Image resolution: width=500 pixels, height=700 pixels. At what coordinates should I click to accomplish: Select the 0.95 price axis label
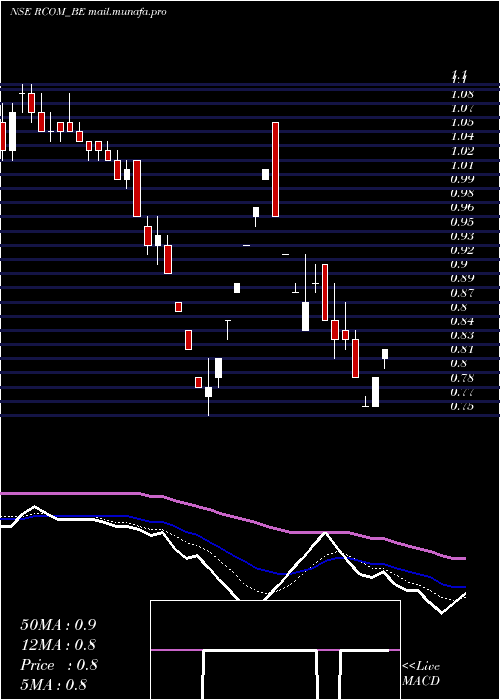(x=462, y=222)
